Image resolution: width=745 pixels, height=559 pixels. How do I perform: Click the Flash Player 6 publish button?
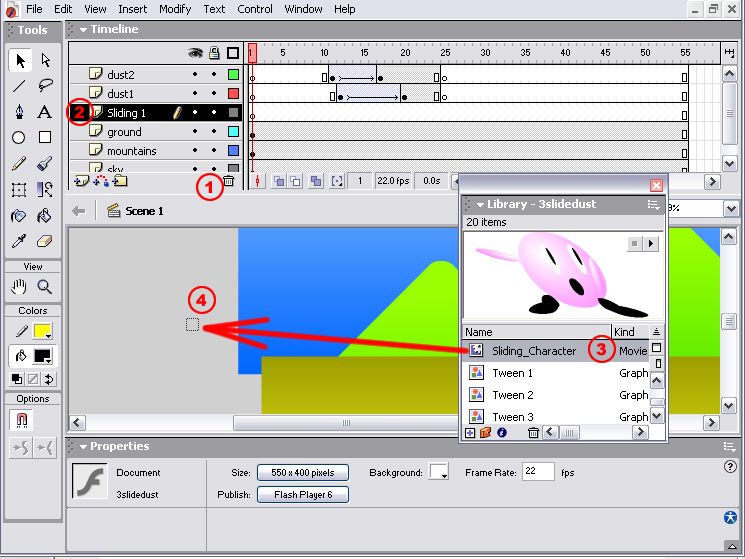coord(302,495)
